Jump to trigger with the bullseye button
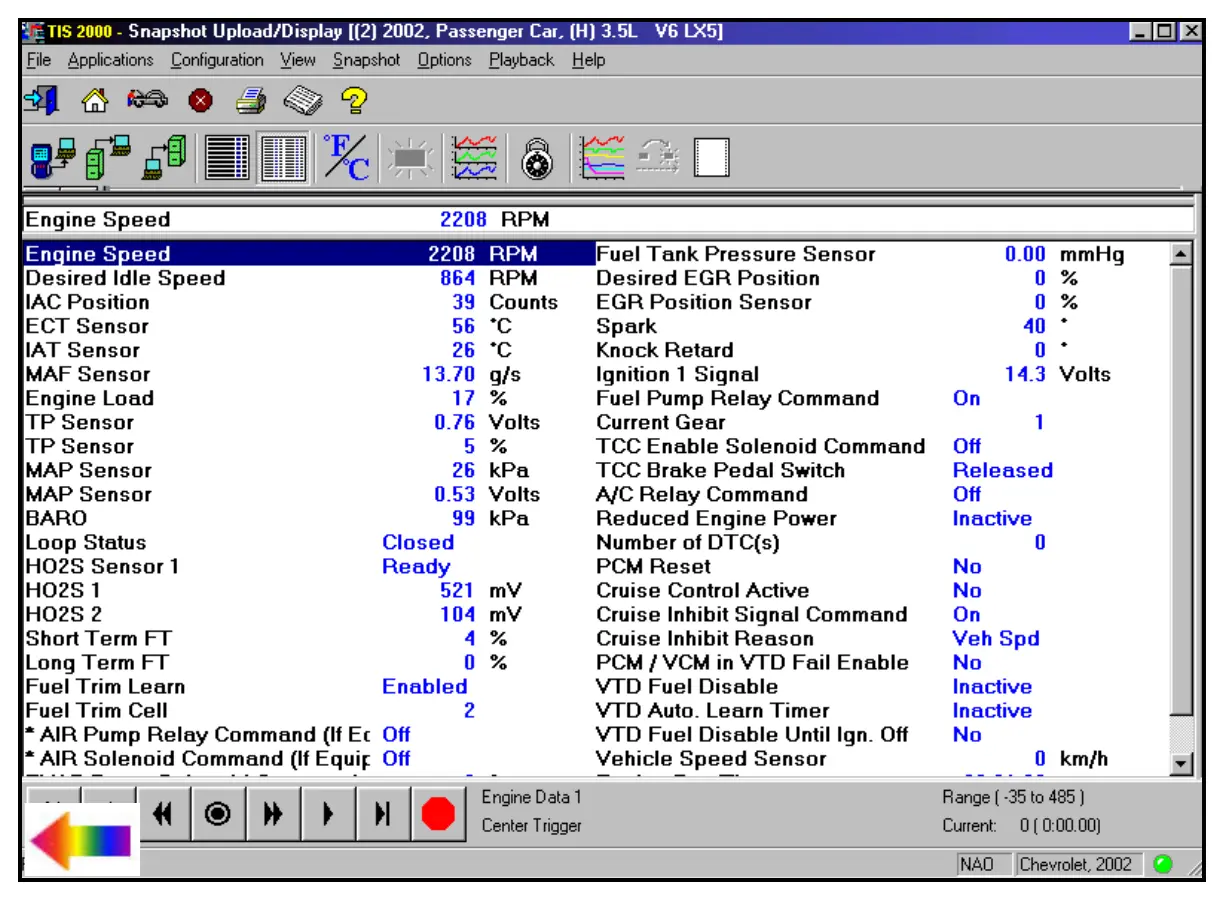Viewport: 1224px width, 900px height. [216, 814]
